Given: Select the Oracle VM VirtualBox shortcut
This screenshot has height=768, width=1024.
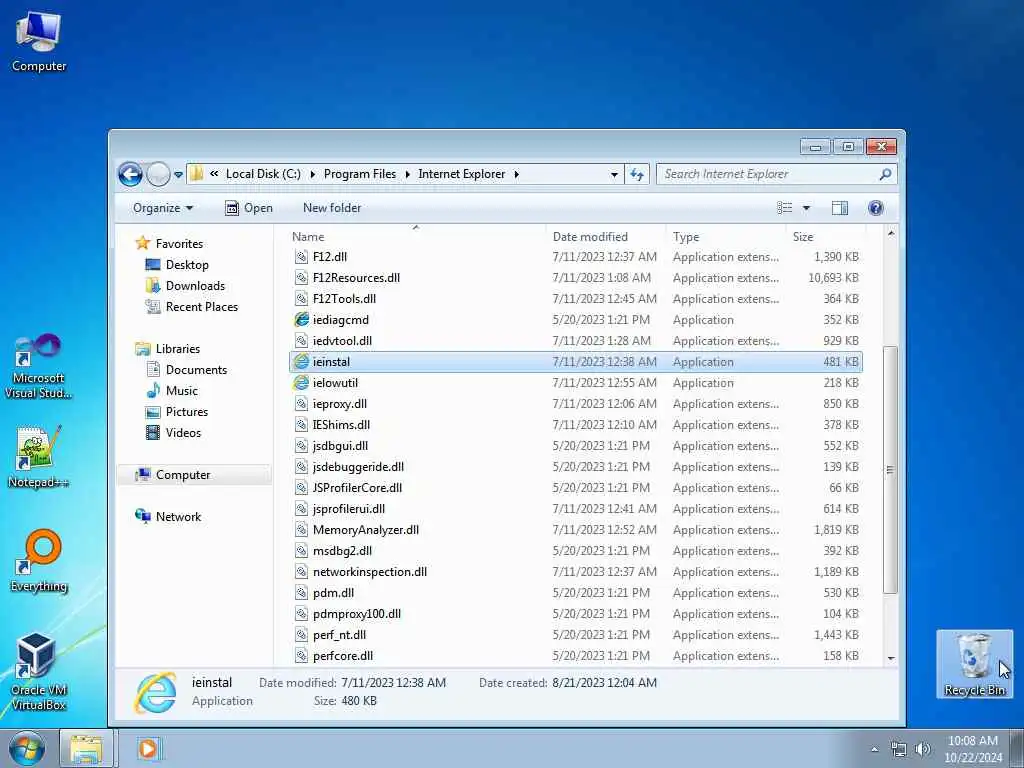Looking at the screenshot, I should 39,672.
